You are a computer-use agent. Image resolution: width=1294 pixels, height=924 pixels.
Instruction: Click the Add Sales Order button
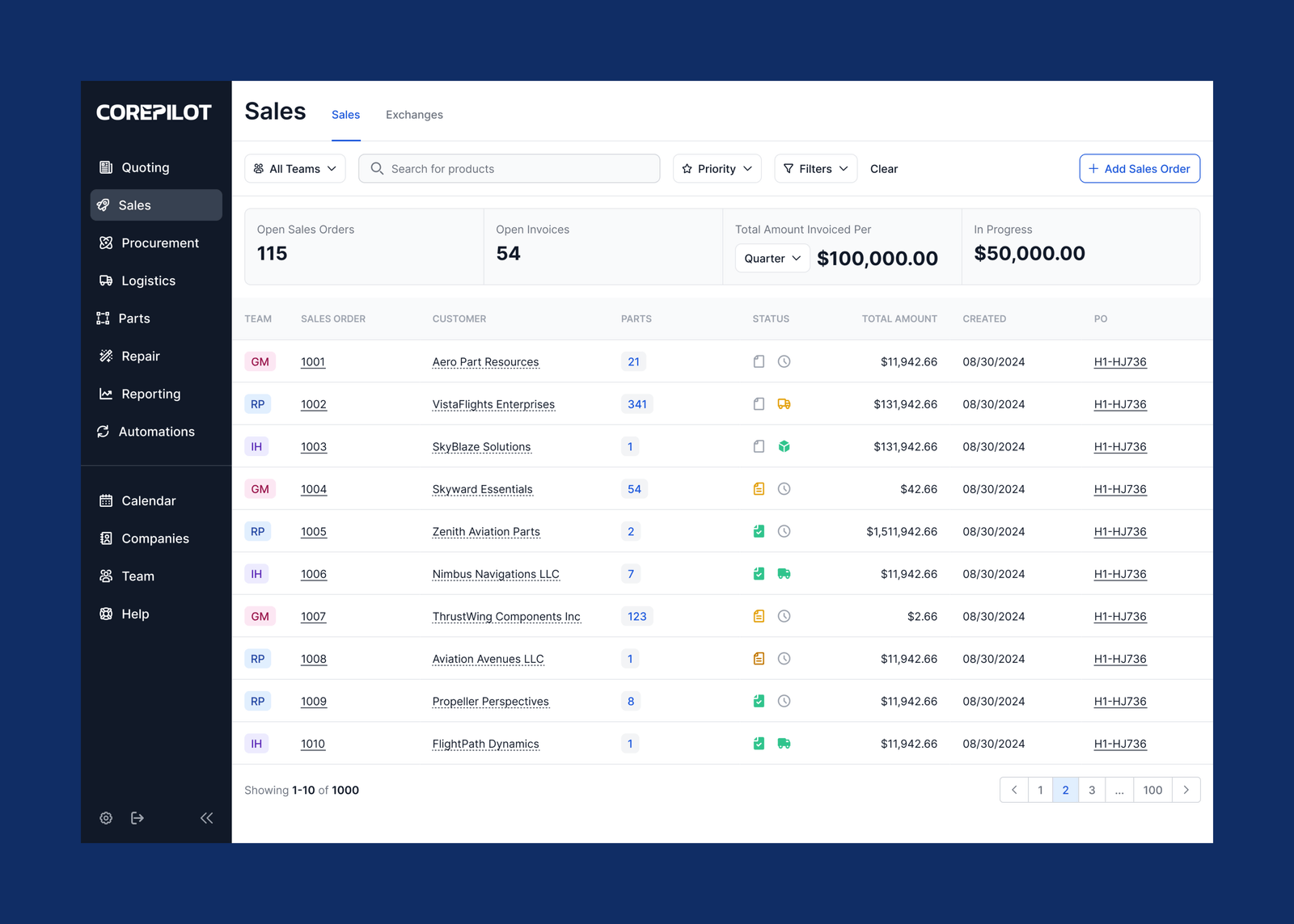(x=1140, y=168)
